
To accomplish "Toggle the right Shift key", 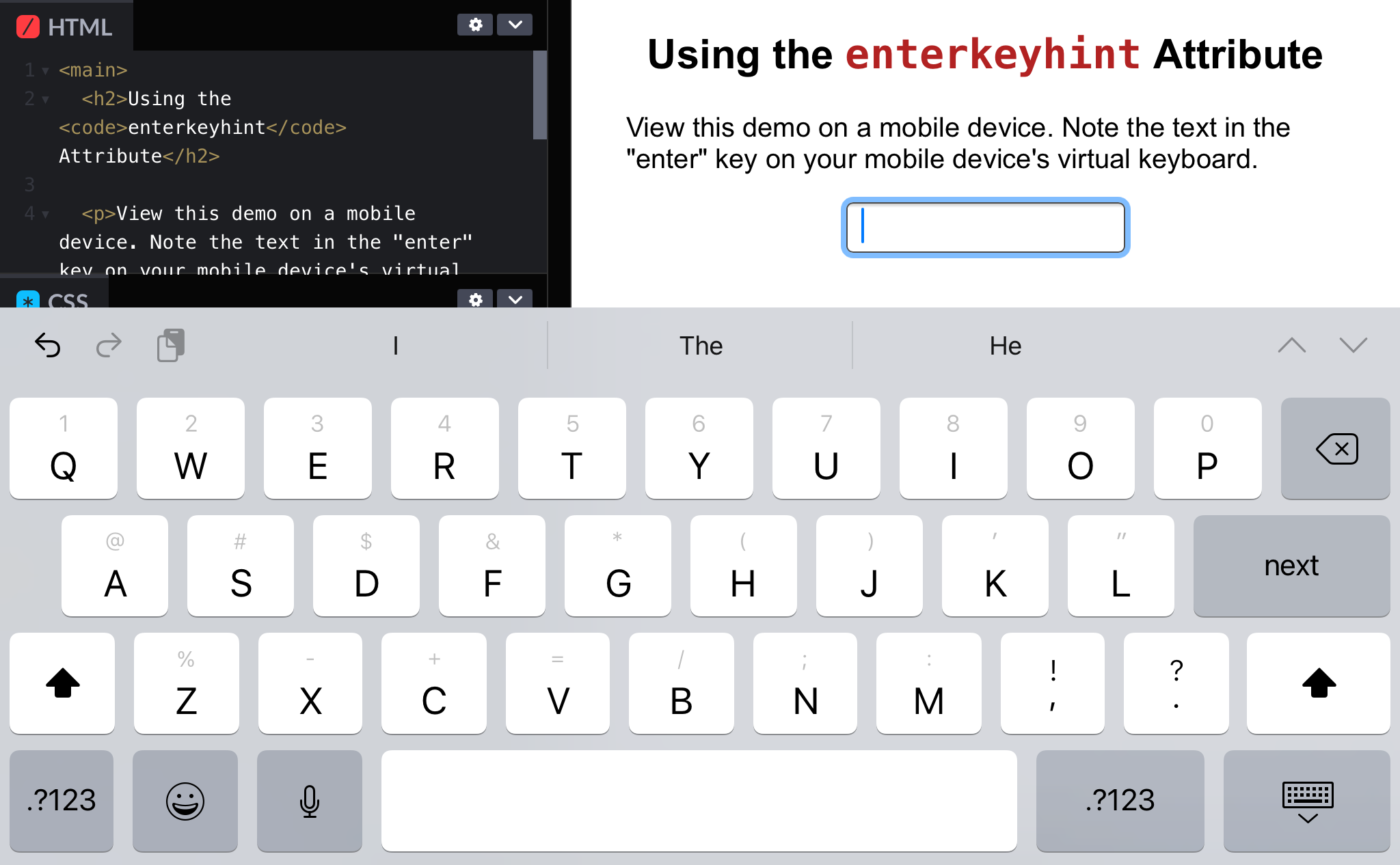I will coord(1318,683).
